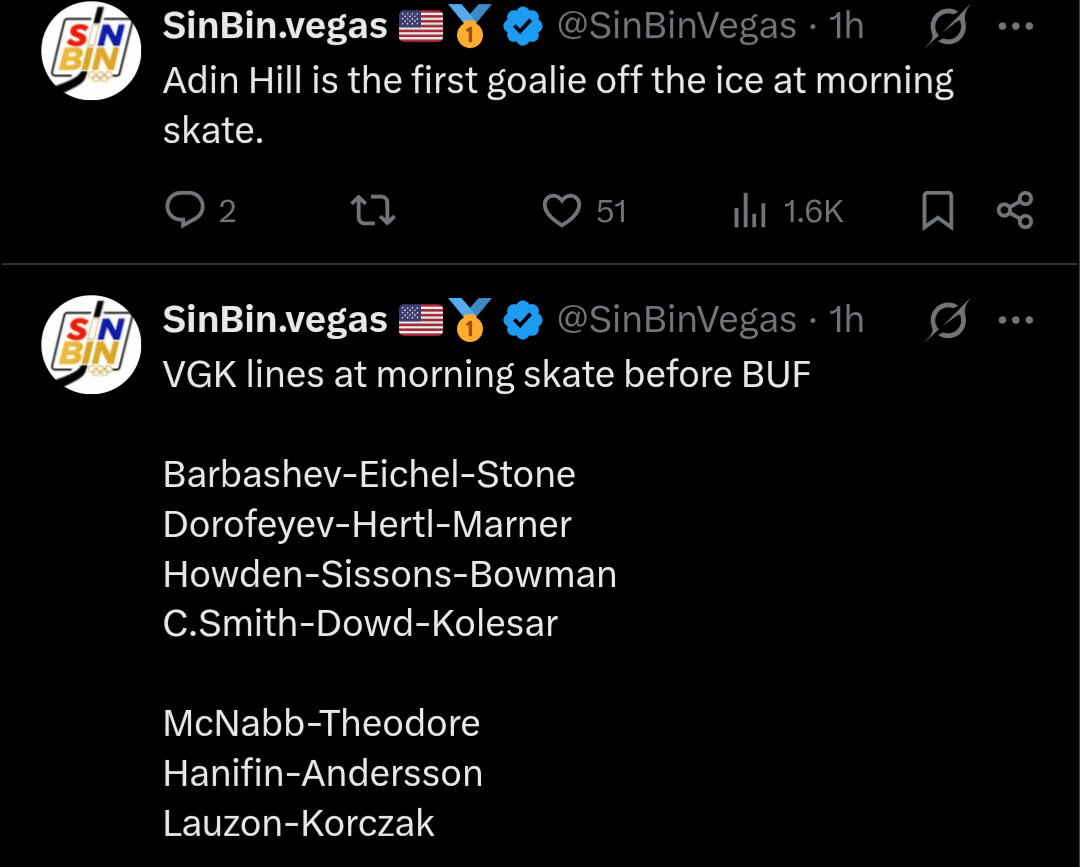
Task: Like the Adin Hill goalie tweet
Action: (563, 211)
